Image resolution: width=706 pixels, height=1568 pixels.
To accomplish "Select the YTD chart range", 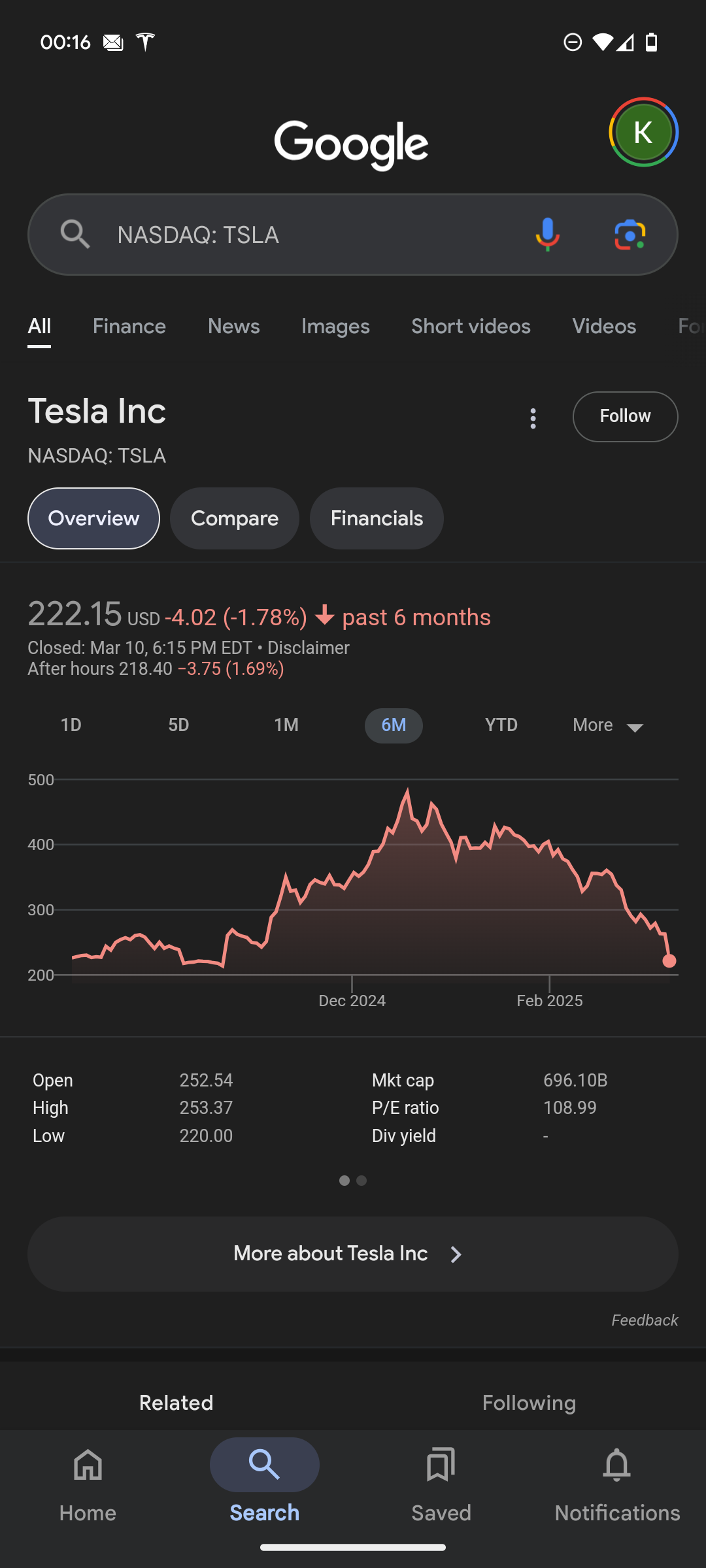I will click(x=501, y=725).
